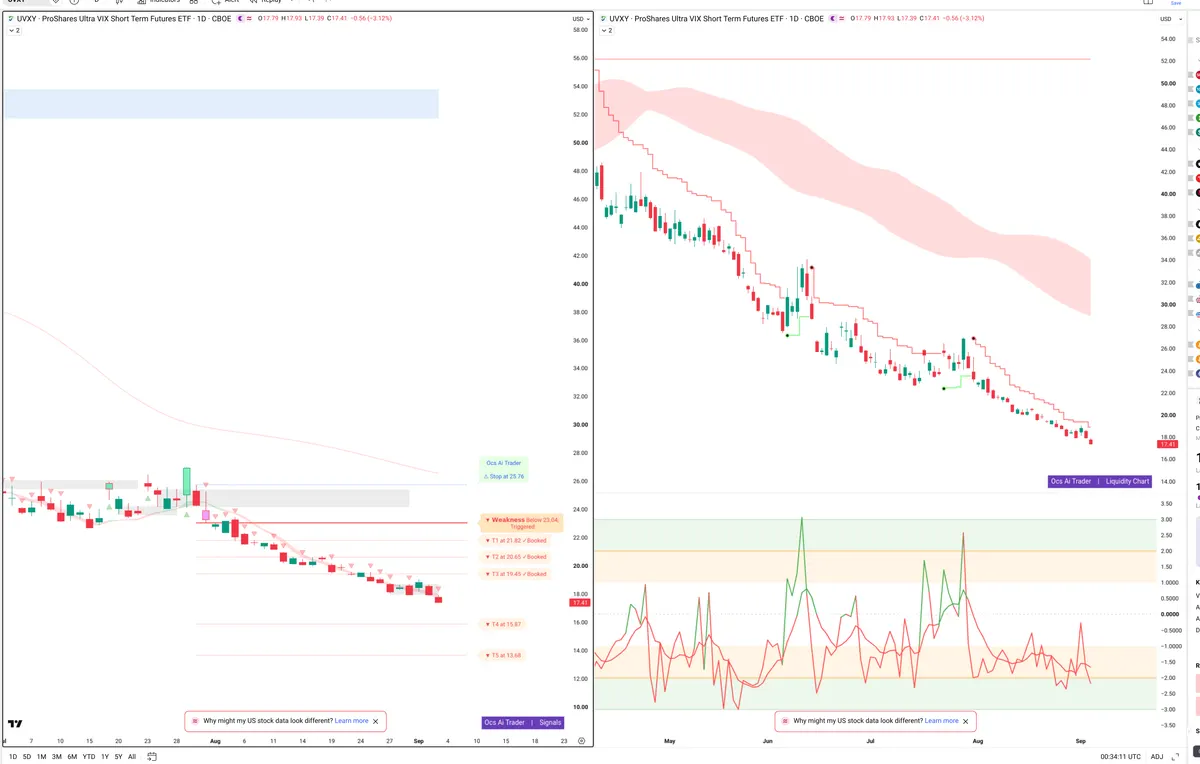Screen dimensions: 1200x764
Task: Click left chart symbol title UVXY ProShares
Action: pyautogui.click(x=125, y=18)
